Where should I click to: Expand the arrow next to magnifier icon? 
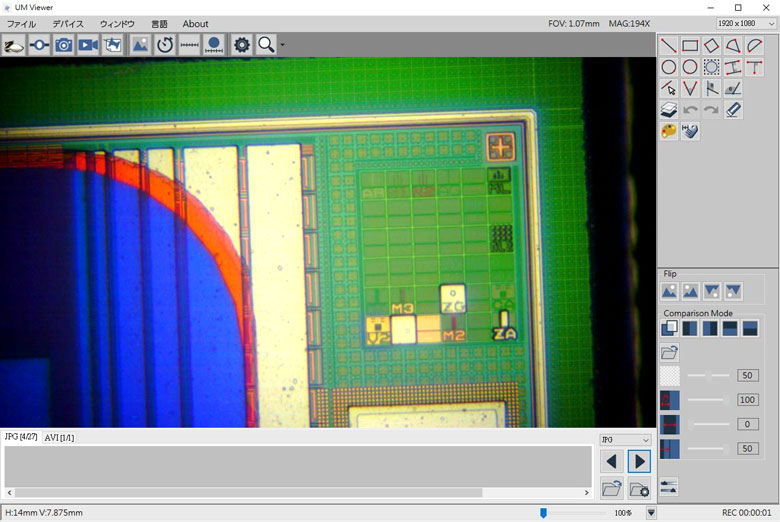[x=283, y=45]
